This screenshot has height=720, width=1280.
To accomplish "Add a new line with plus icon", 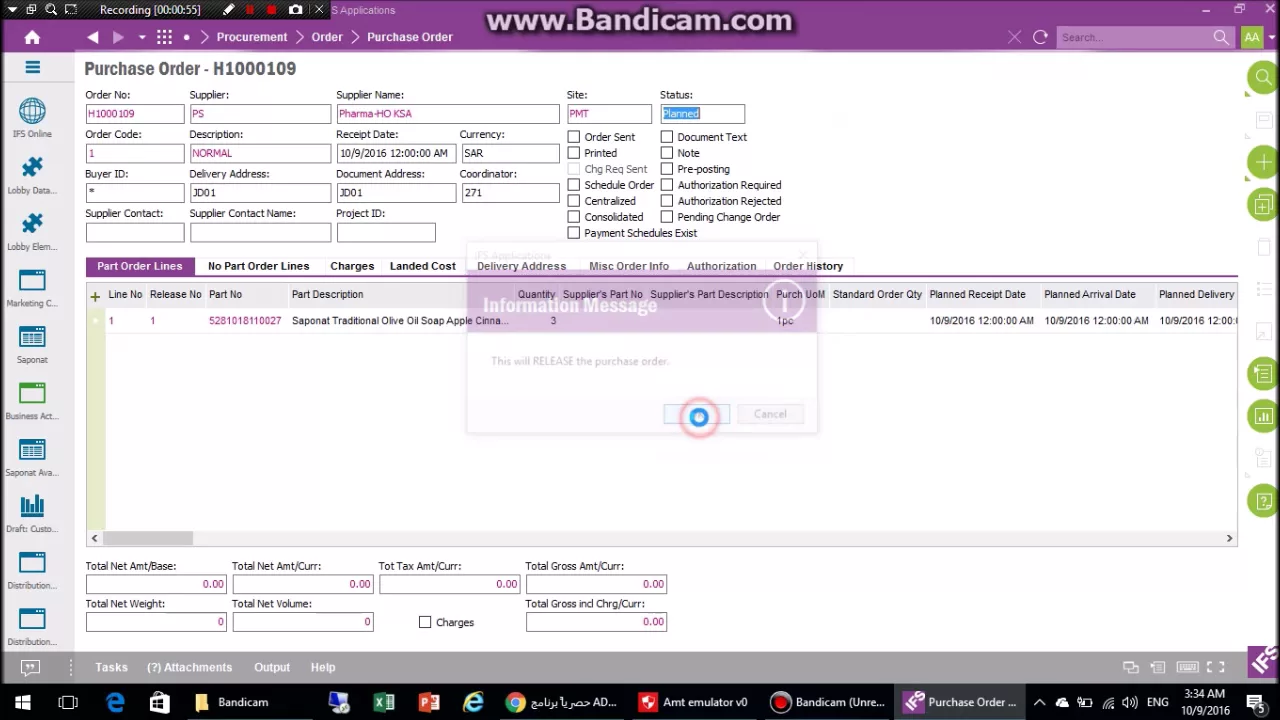I will [95, 296].
